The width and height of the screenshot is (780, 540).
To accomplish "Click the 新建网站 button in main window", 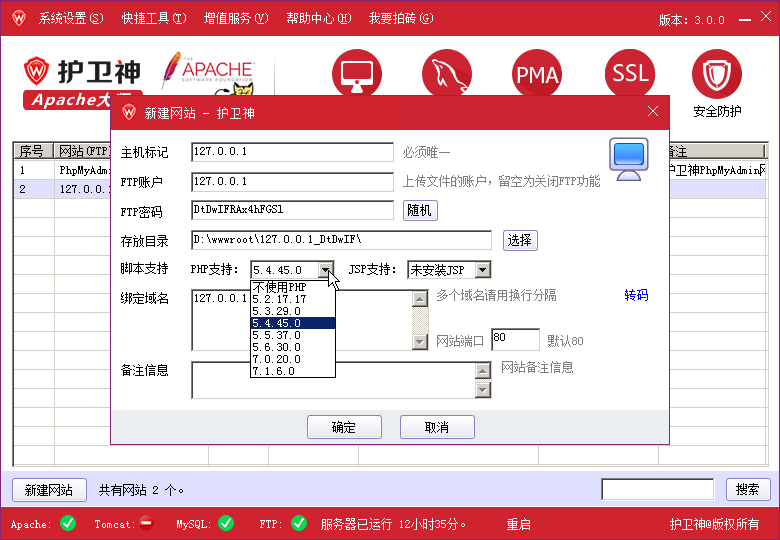I will pos(49,490).
